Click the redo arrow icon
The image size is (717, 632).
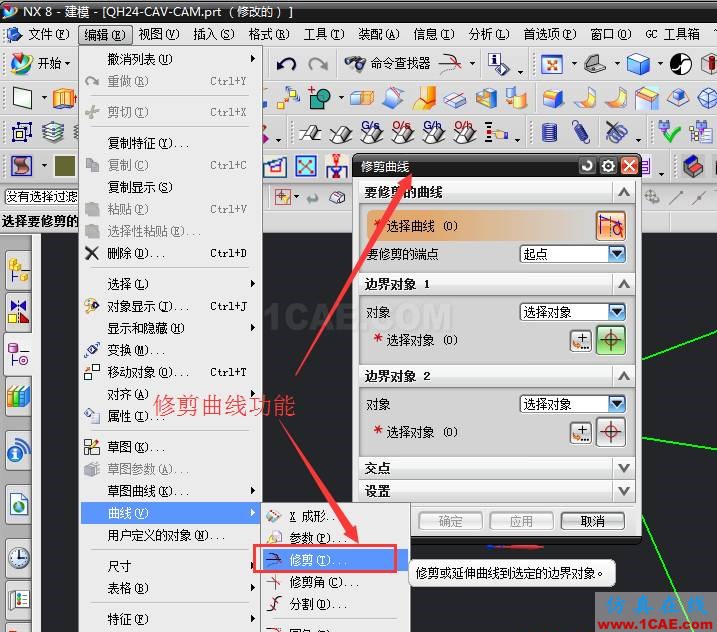tap(318, 64)
